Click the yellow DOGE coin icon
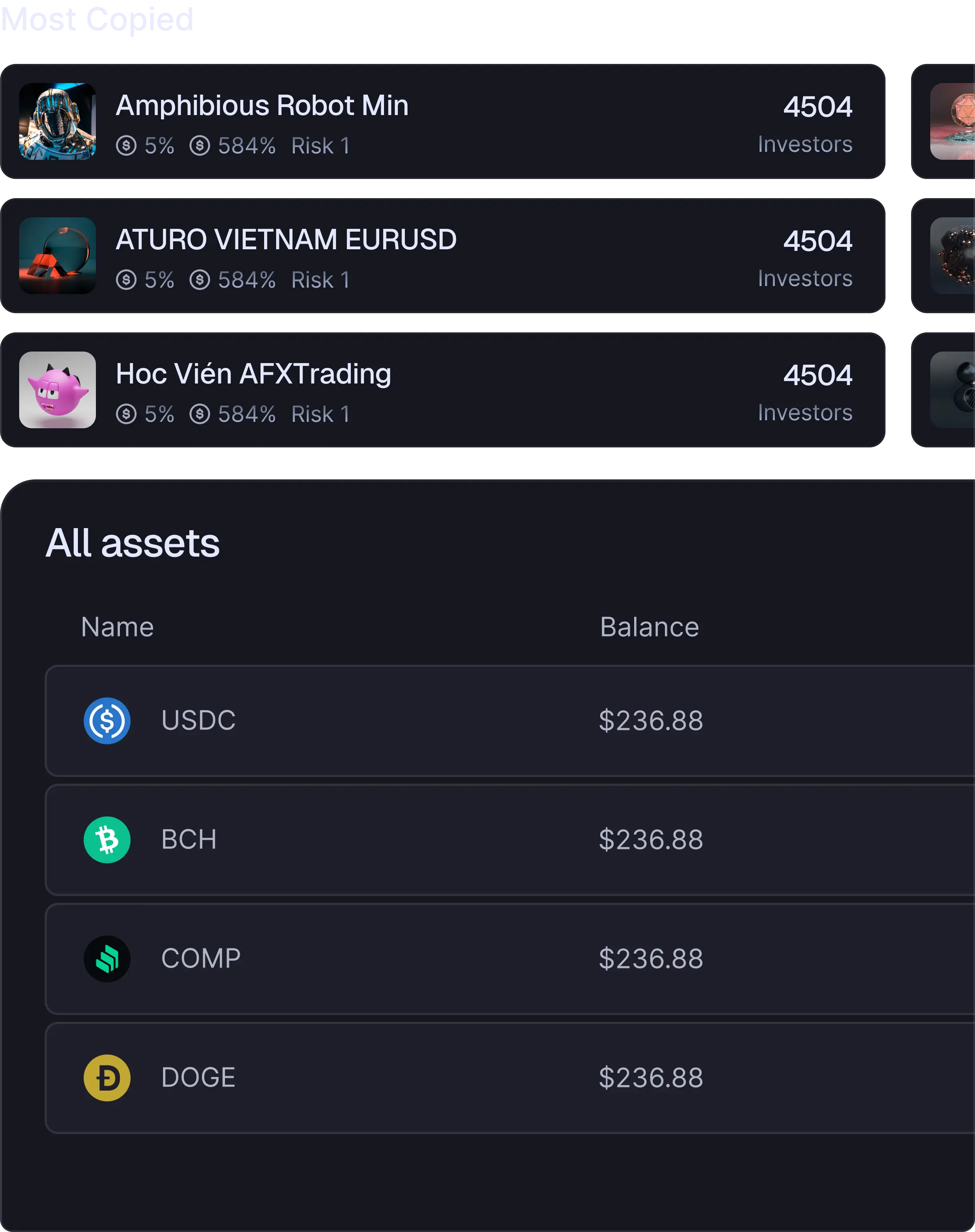 (x=107, y=1077)
